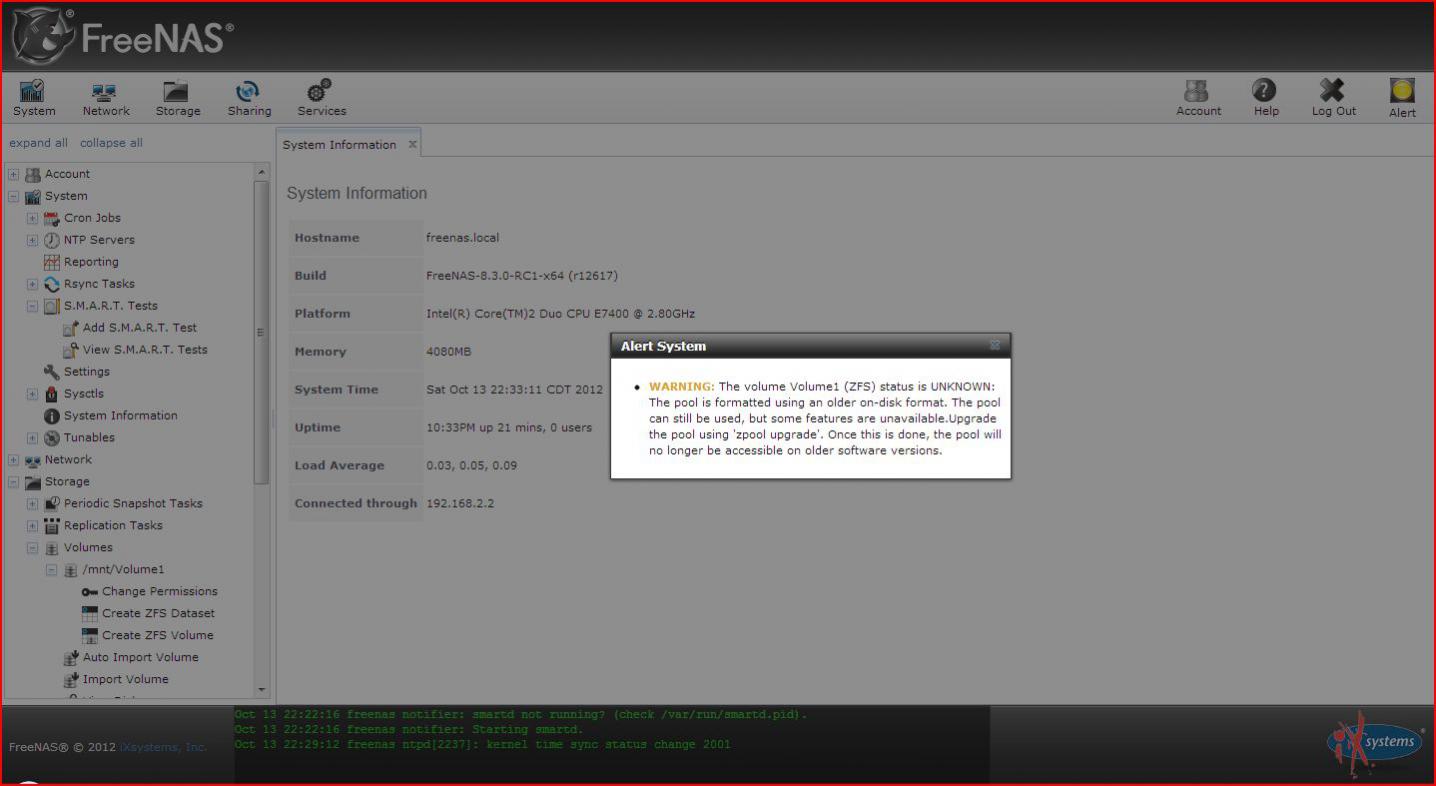Click the 4080MB memory value
Screen dimensions: 1436x786
449,352
